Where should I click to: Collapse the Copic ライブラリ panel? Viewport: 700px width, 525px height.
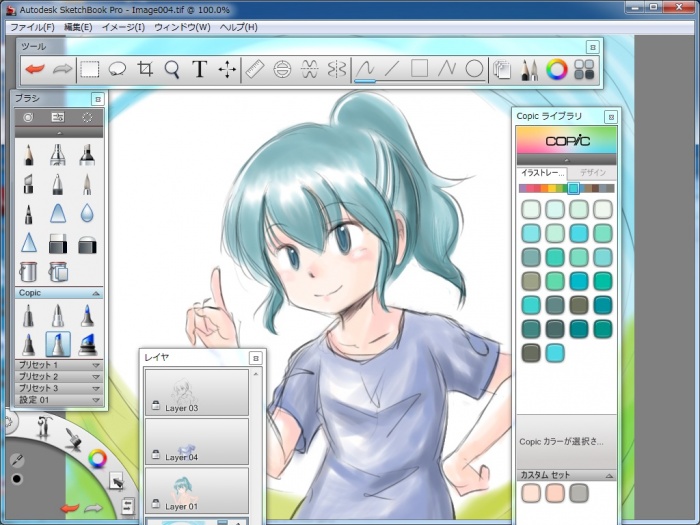coord(611,117)
